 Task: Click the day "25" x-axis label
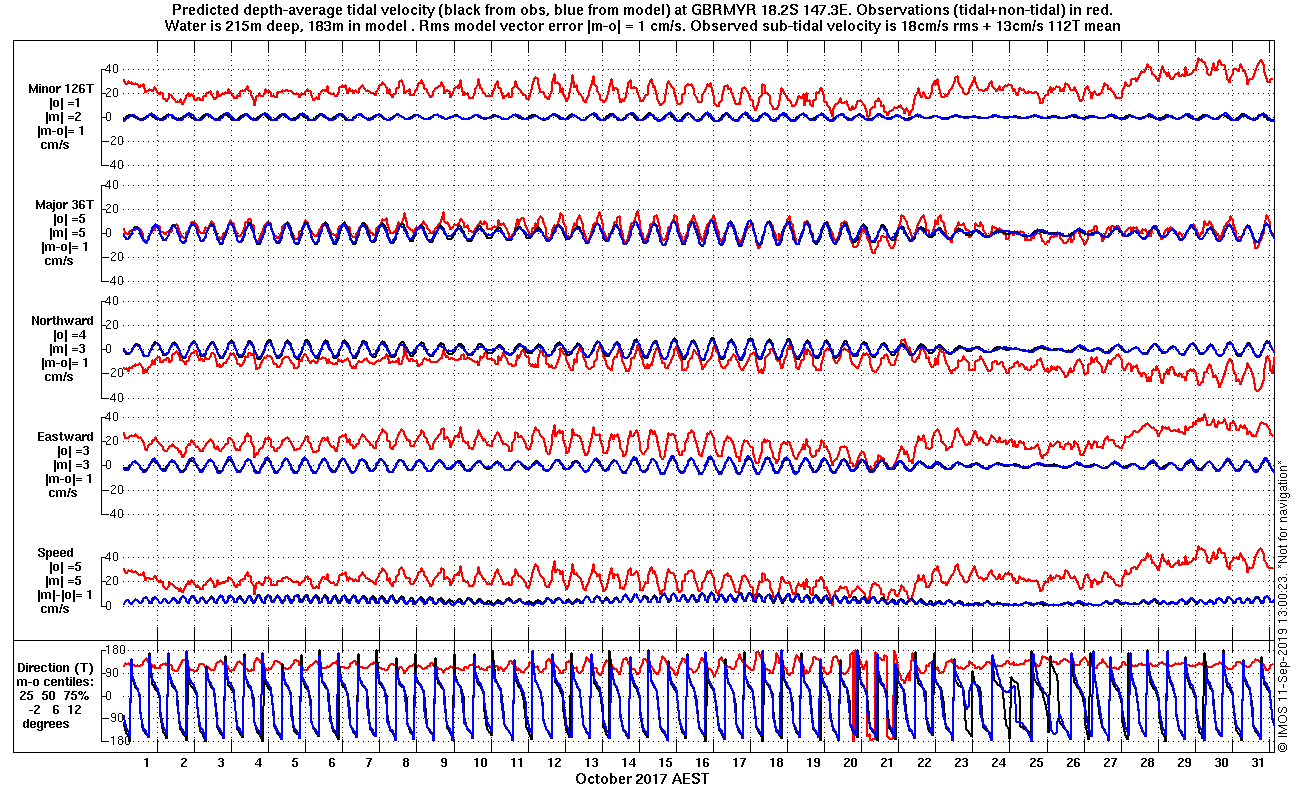[x=1035, y=762]
